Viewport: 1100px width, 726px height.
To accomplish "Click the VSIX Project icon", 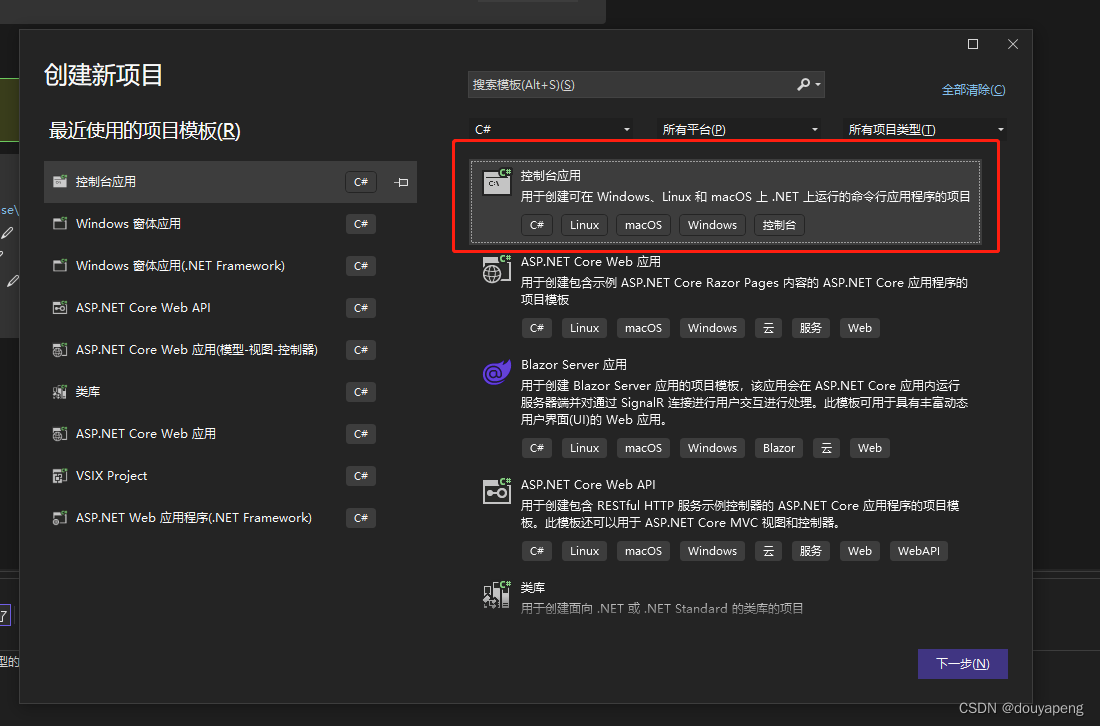I will click(60, 476).
